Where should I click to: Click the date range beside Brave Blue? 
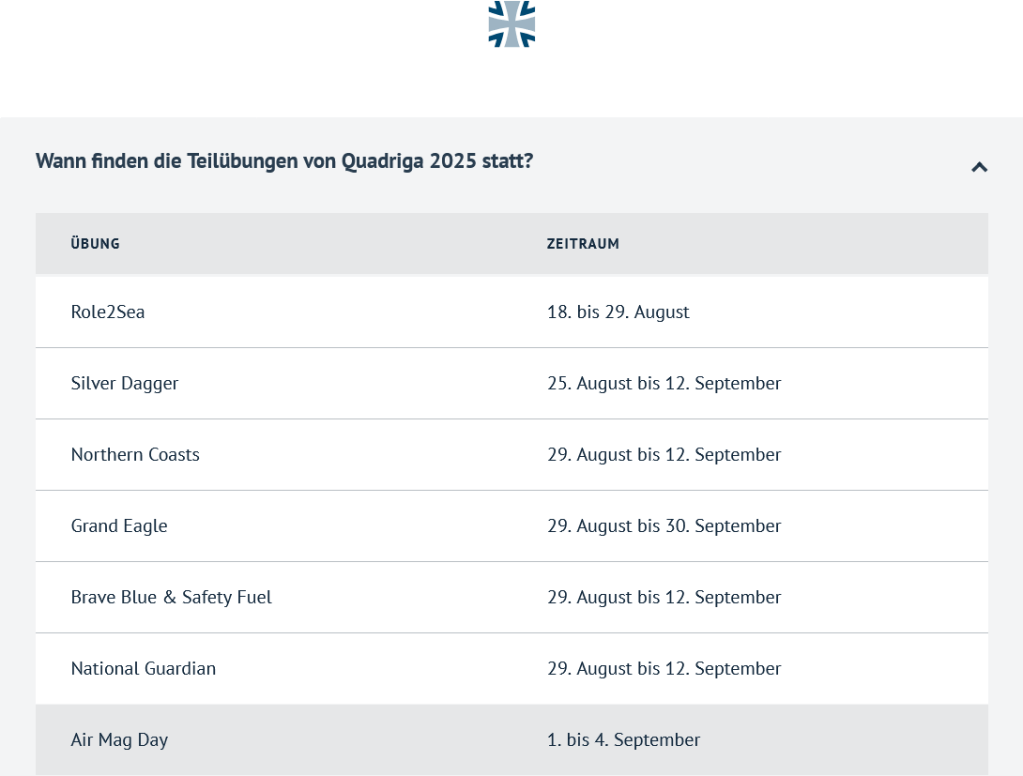664,597
